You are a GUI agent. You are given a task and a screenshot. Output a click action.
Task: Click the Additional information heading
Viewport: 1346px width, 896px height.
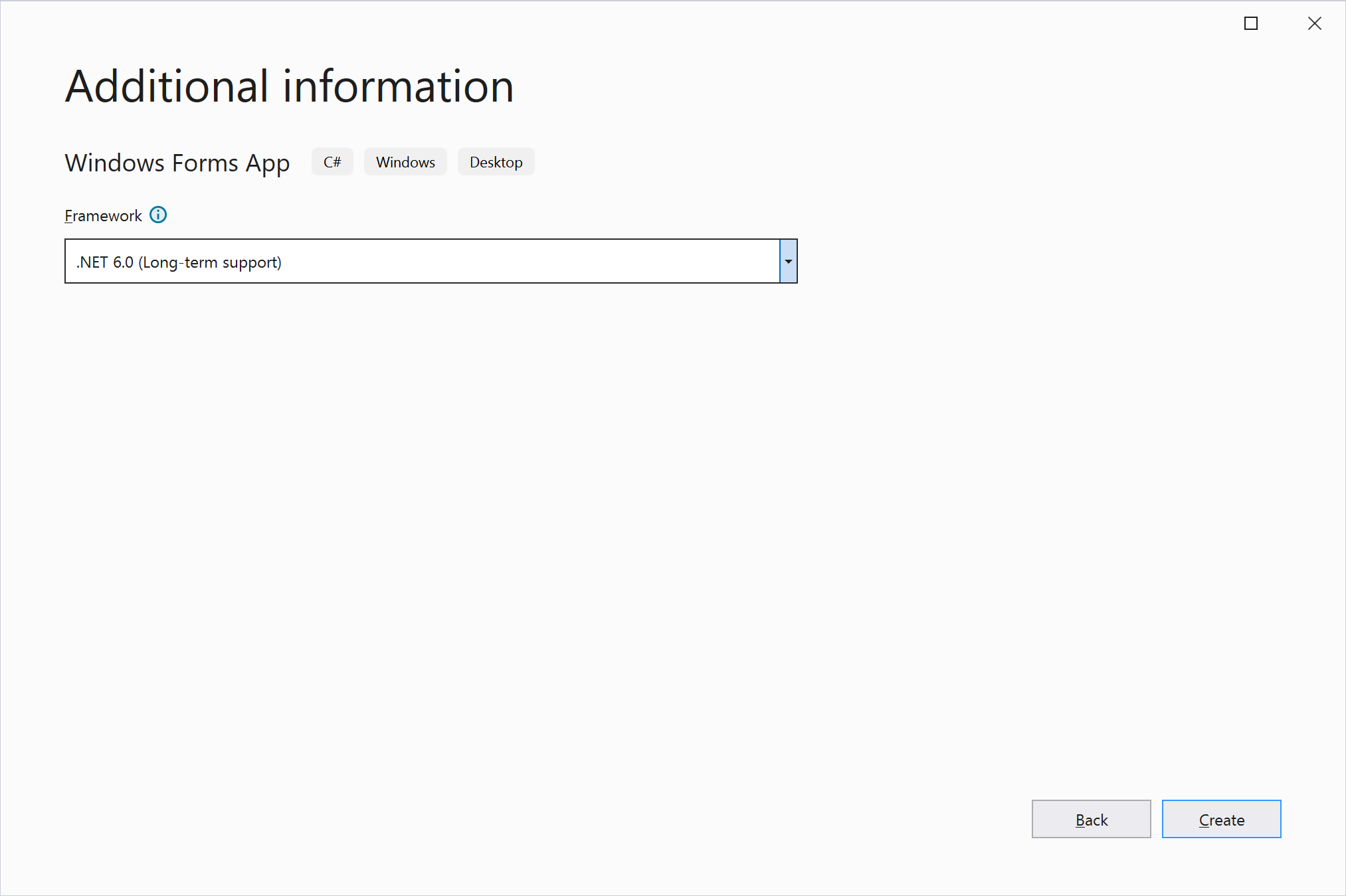289,86
